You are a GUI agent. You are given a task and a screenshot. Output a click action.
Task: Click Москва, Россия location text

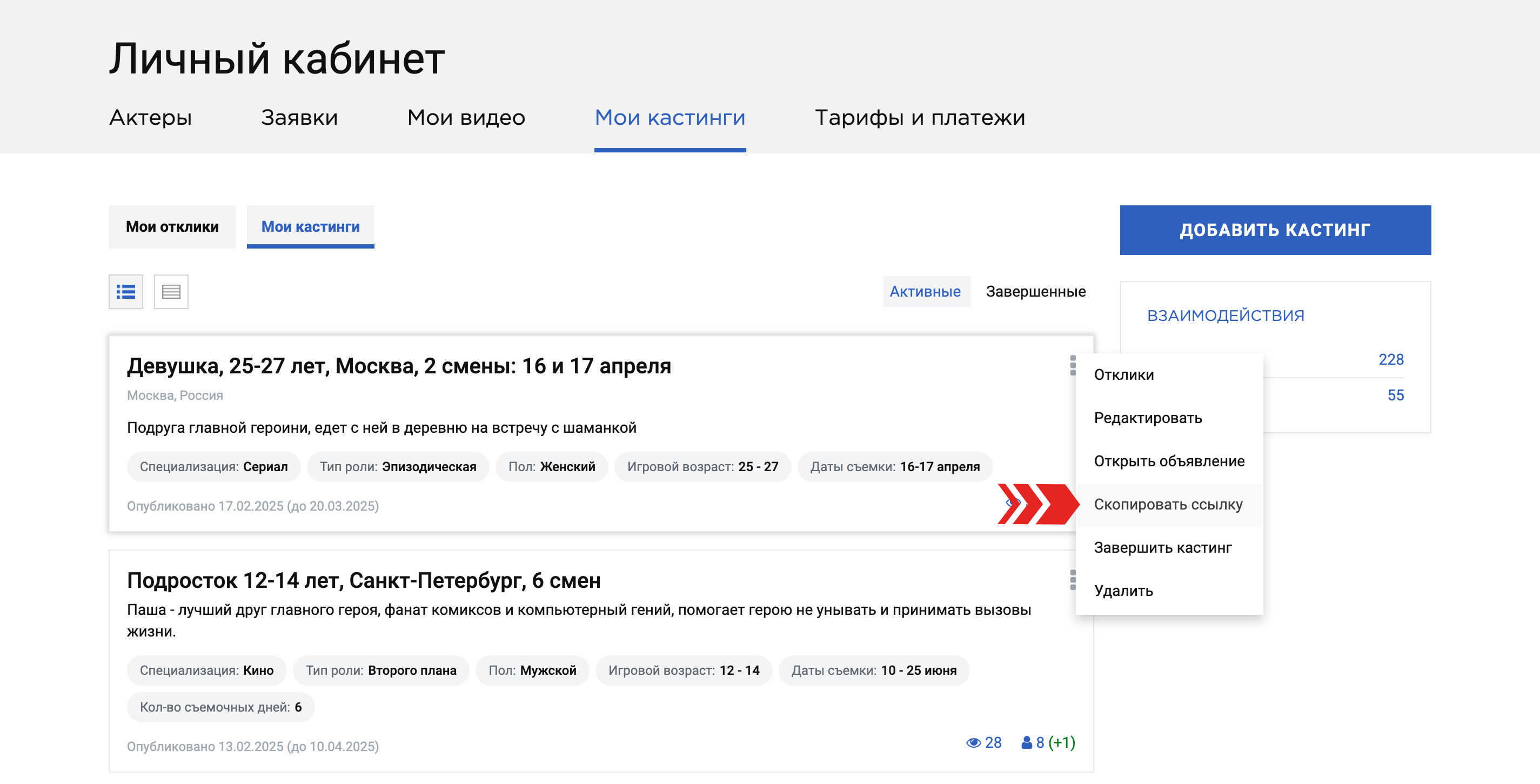coord(175,396)
